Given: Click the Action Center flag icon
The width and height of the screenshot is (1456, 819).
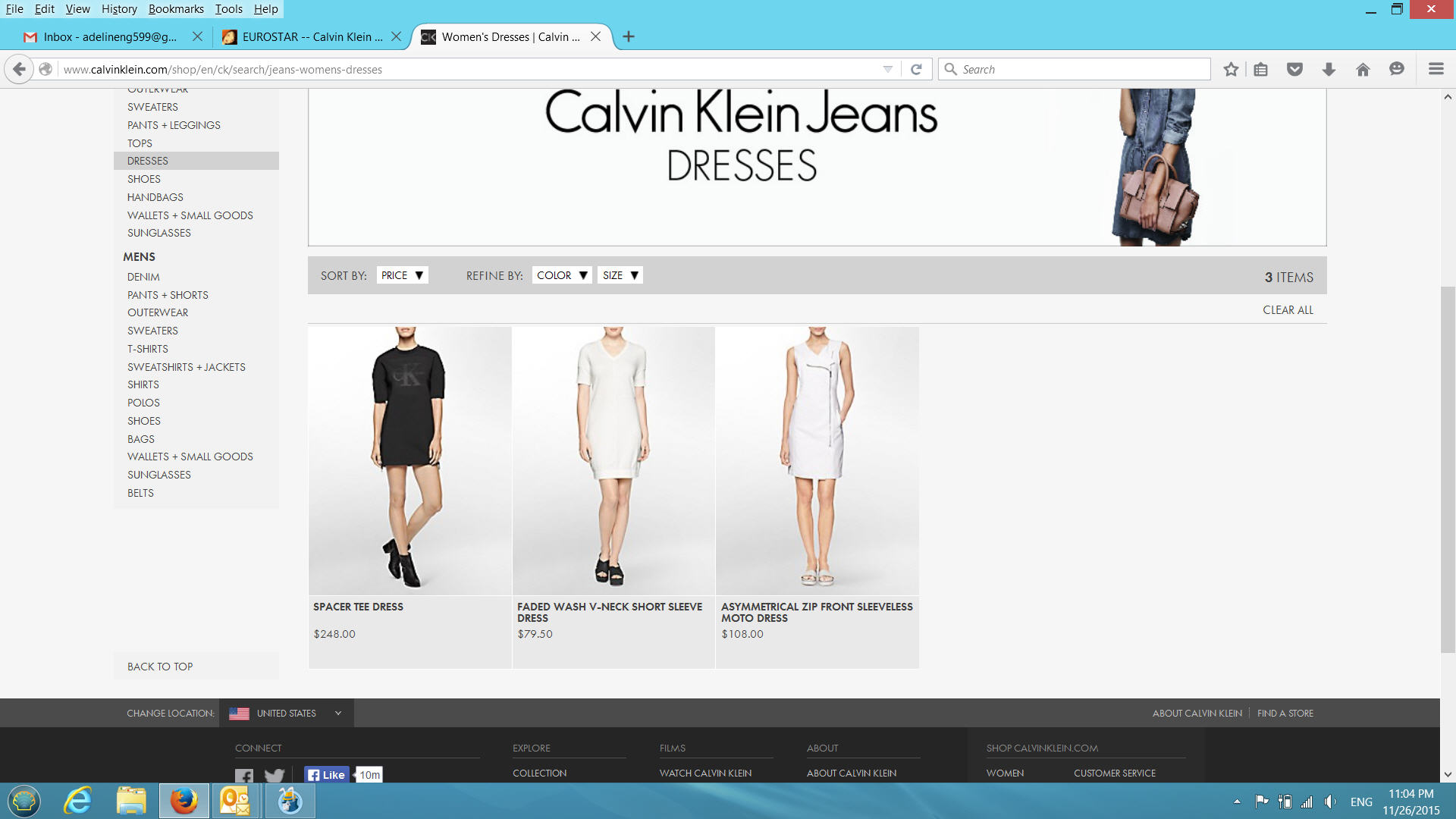Looking at the screenshot, I should (x=1262, y=802).
